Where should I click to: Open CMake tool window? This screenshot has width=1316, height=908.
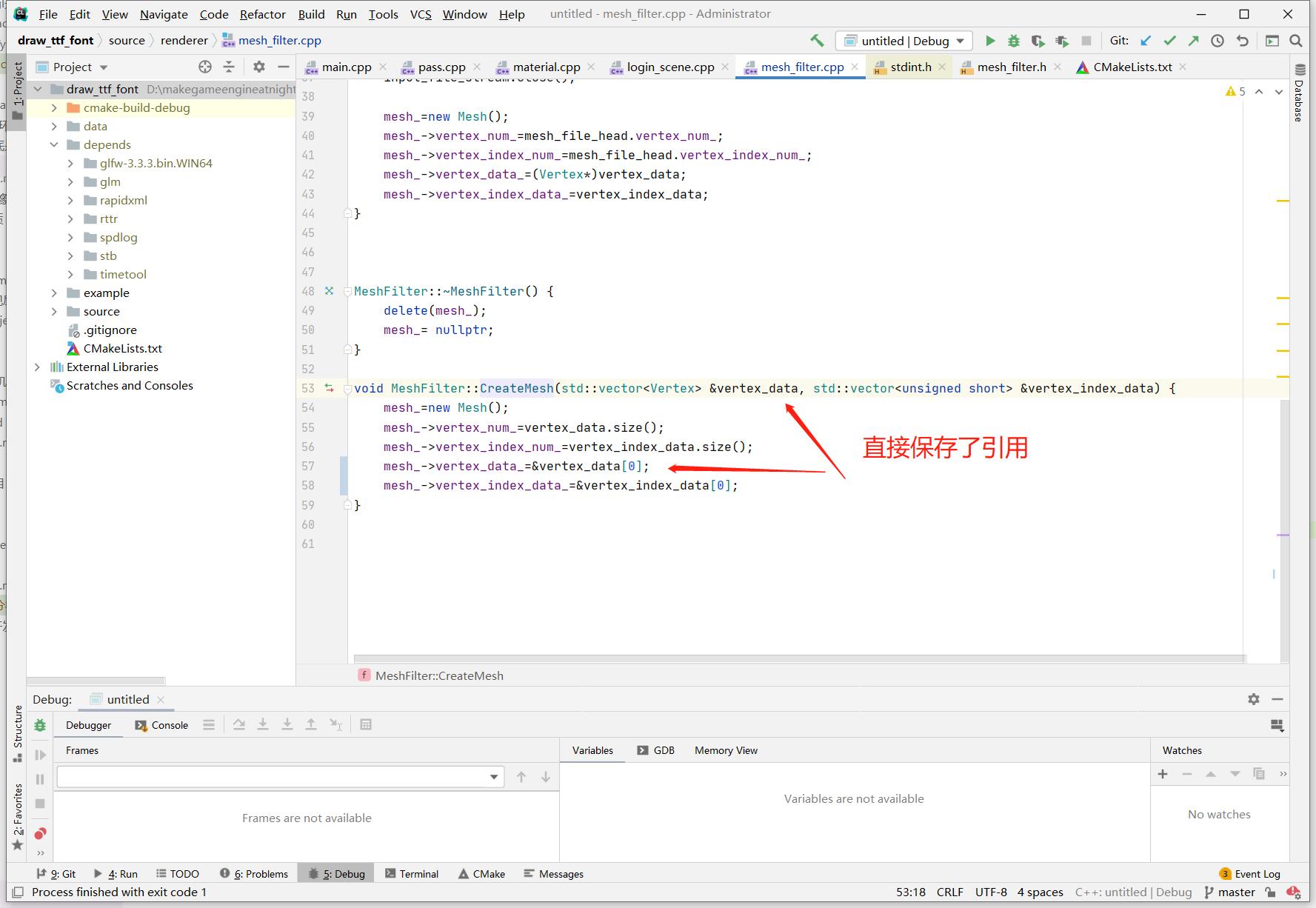481,874
